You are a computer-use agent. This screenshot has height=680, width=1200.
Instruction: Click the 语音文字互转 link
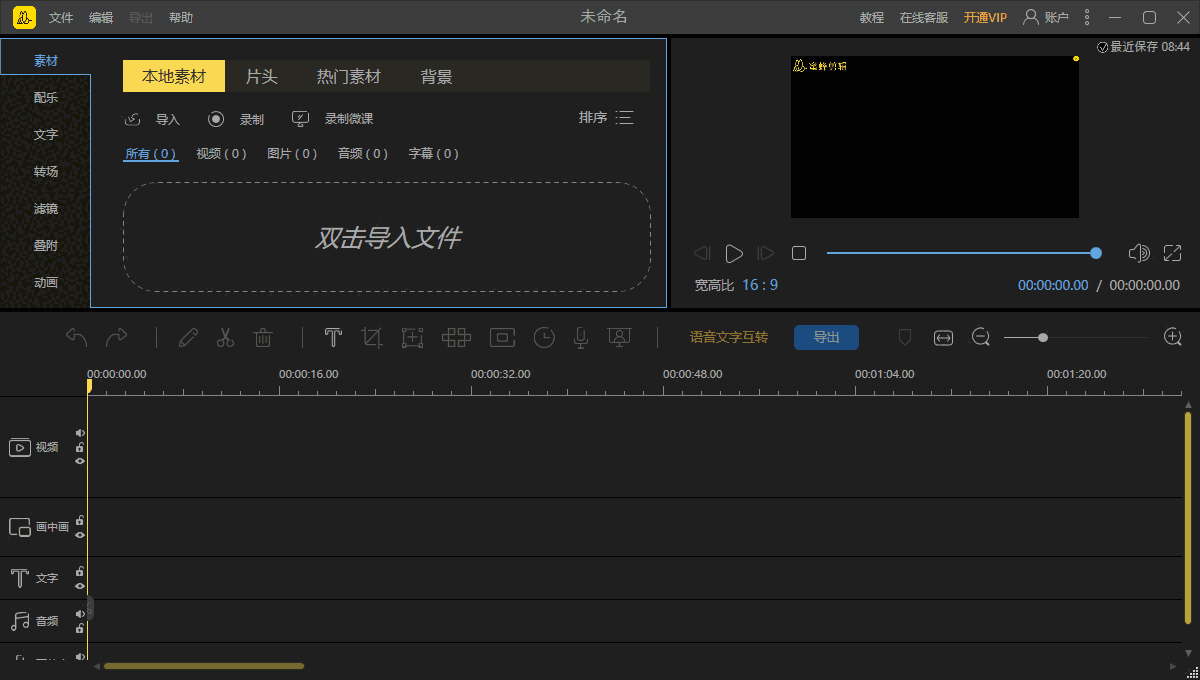(729, 338)
